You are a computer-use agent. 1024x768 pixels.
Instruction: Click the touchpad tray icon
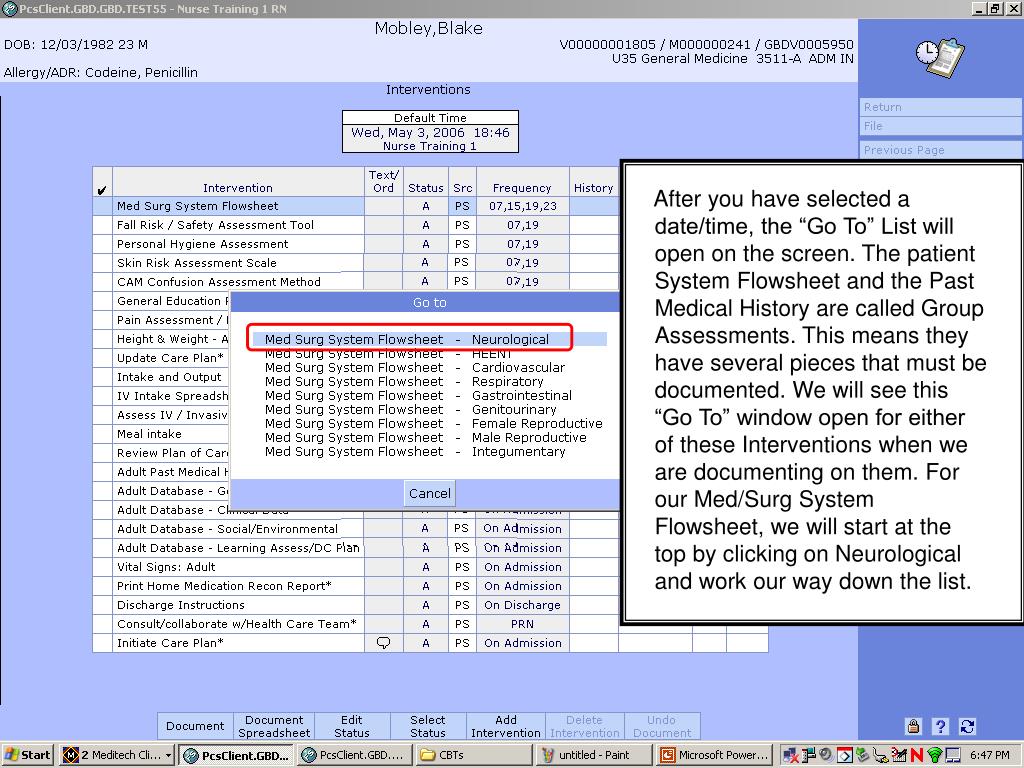[953, 755]
